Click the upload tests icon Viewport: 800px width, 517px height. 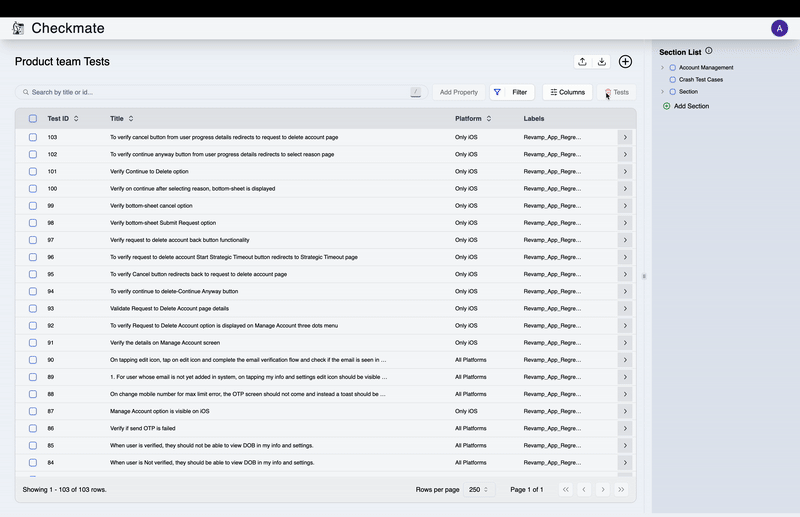[582, 62]
